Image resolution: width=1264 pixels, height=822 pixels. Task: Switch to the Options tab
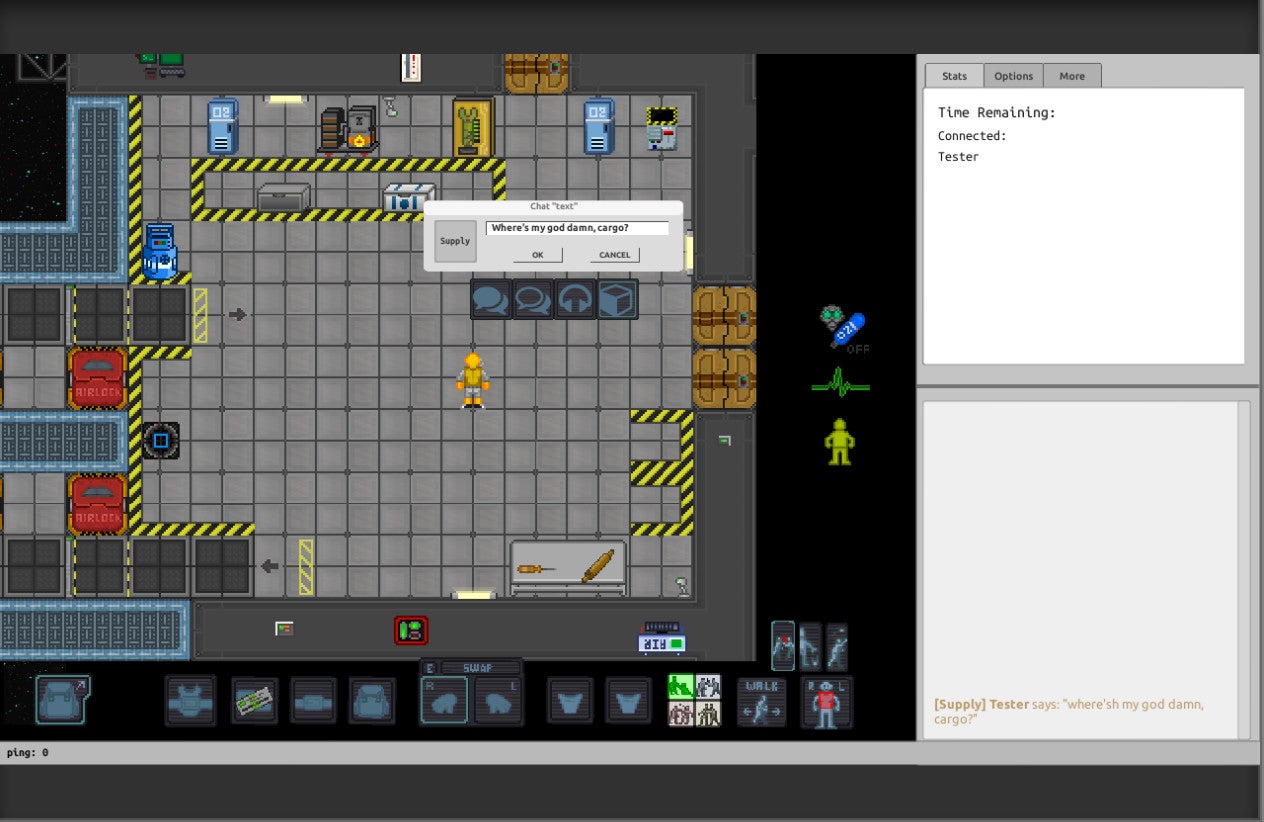[1013, 75]
